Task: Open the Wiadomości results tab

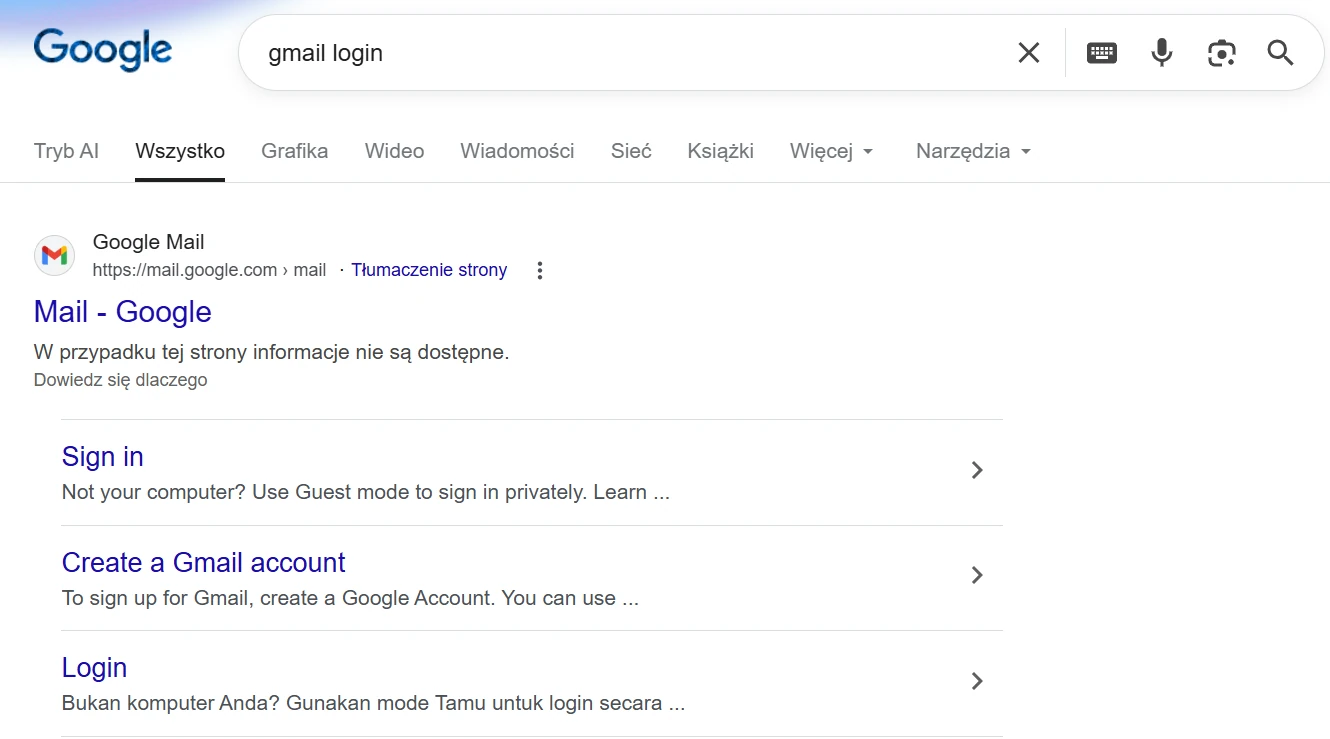Action: coord(517,151)
